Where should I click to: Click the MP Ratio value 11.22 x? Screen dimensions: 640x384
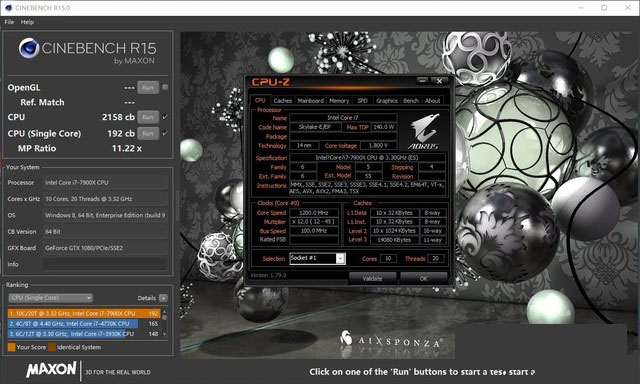point(127,149)
